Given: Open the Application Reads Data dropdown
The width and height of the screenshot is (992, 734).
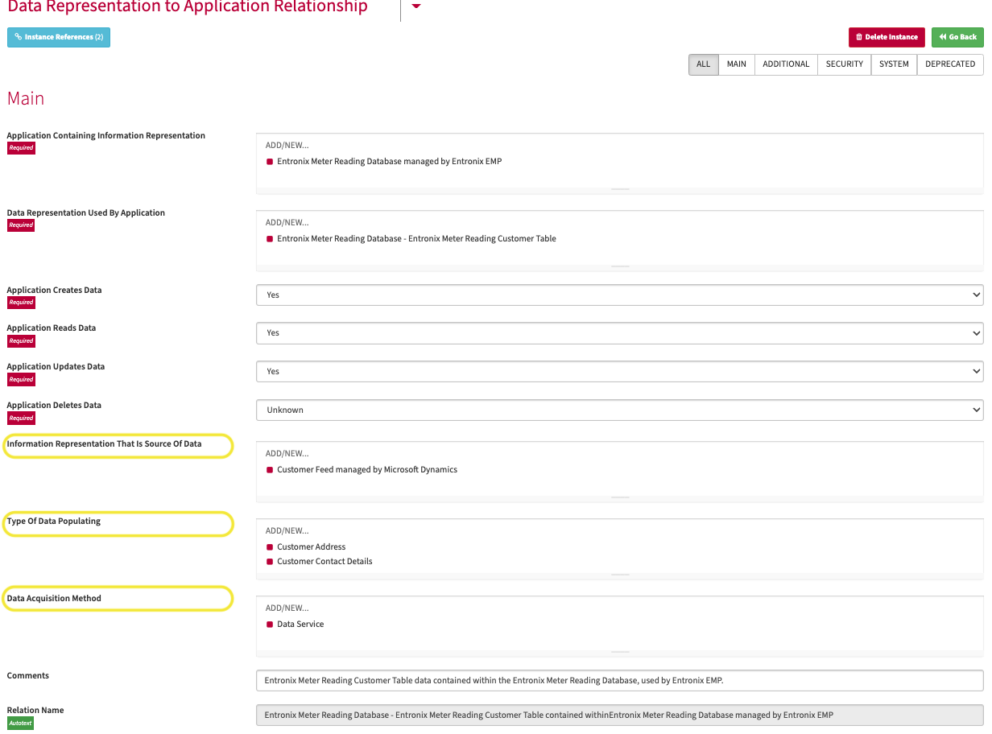Looking at the screenshot, I should pyautogui.click(x=619, y=333).
